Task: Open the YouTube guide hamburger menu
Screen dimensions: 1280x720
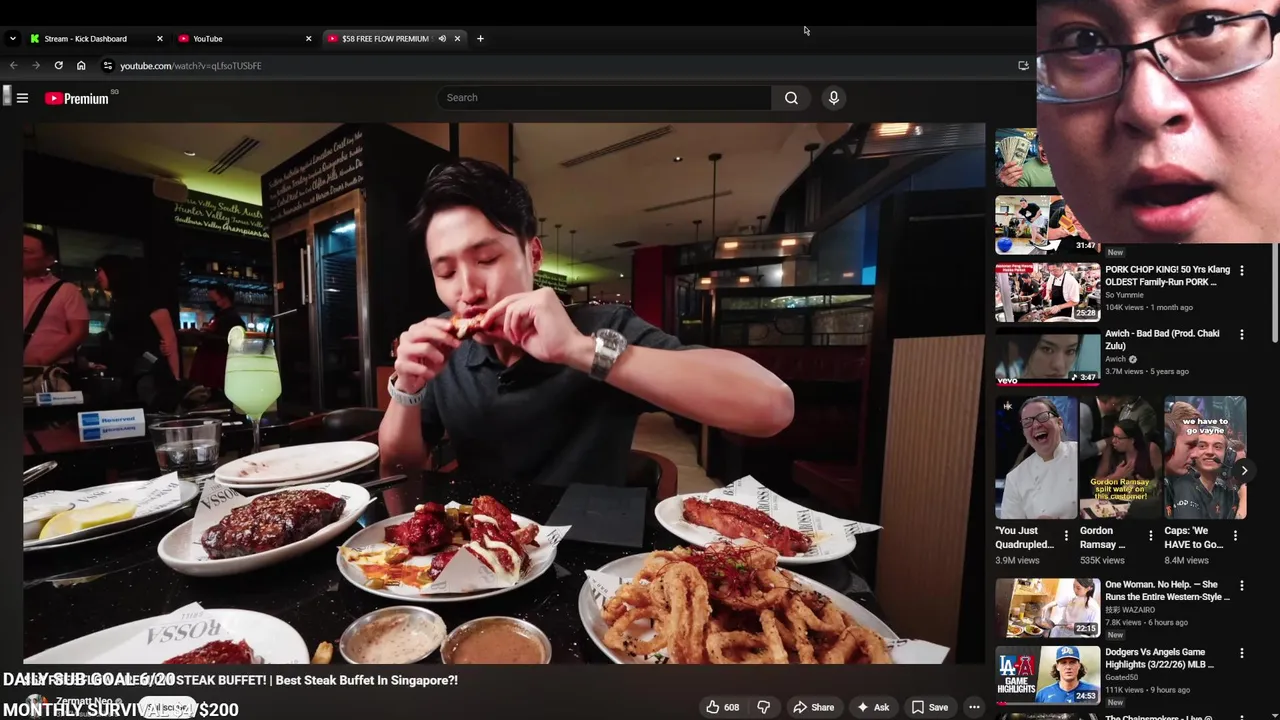Action: tap(22, 98)
